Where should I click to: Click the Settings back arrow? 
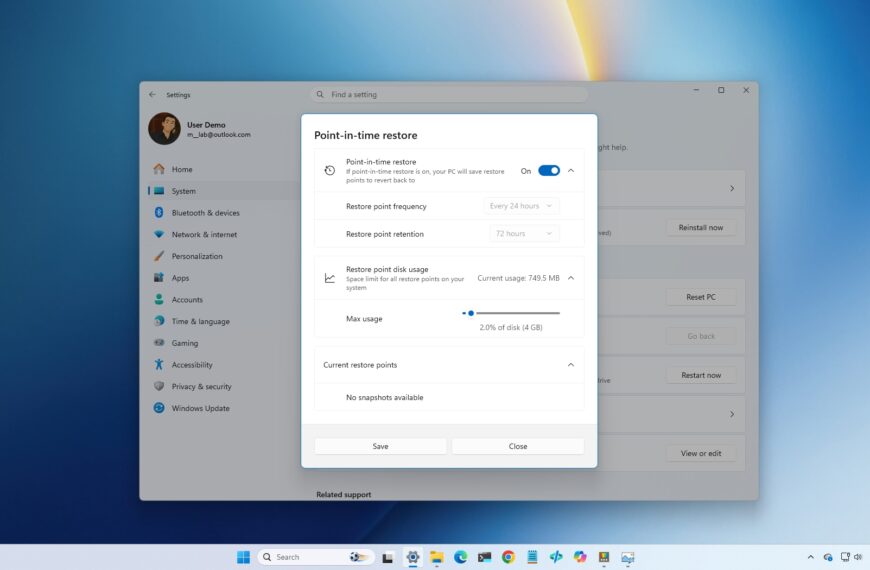[x=152, y=94]
